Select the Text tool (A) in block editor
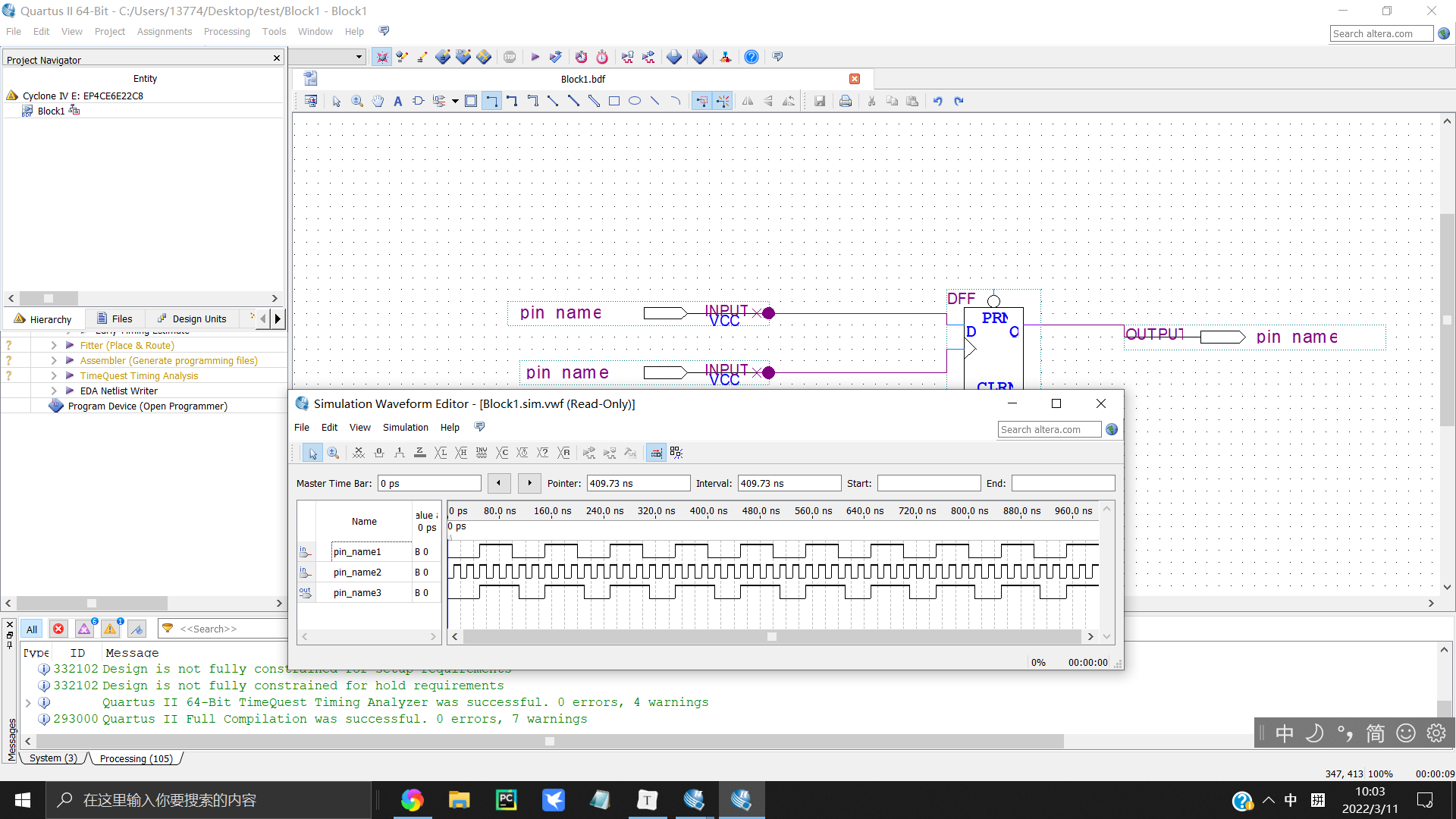 pos(397,101)
